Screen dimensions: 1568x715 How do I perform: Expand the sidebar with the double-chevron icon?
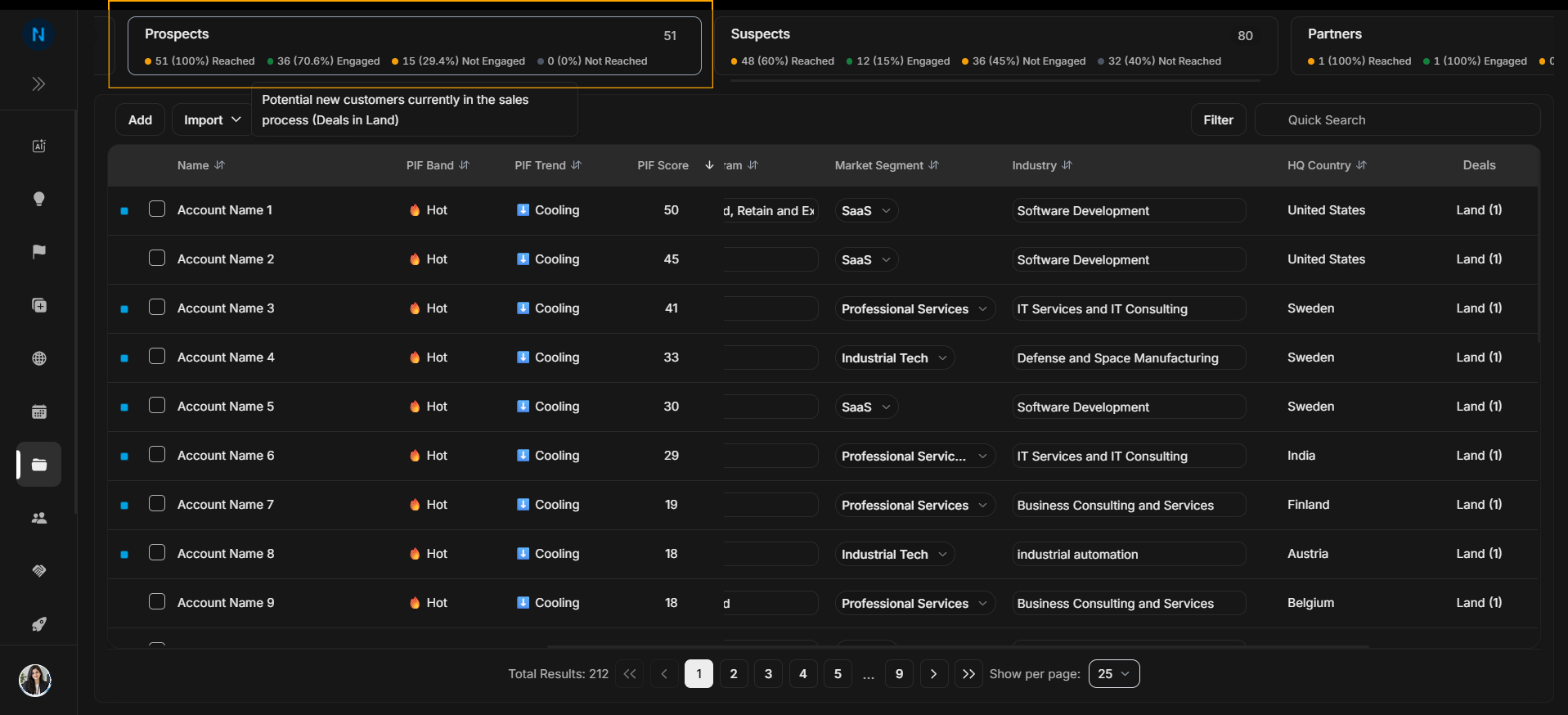tap(38, 84)
